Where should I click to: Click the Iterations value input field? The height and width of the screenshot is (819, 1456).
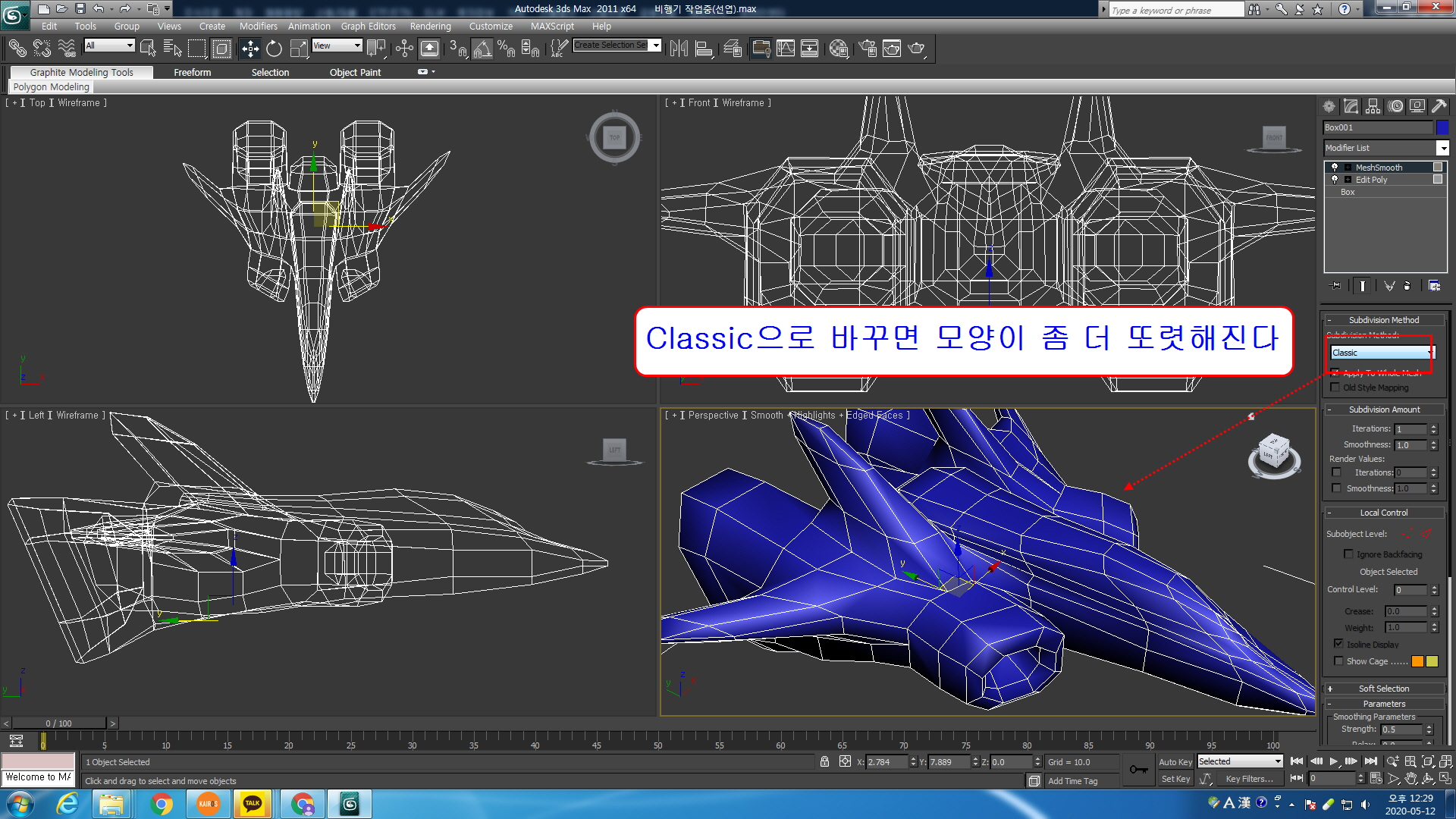tap(1410, 429)
